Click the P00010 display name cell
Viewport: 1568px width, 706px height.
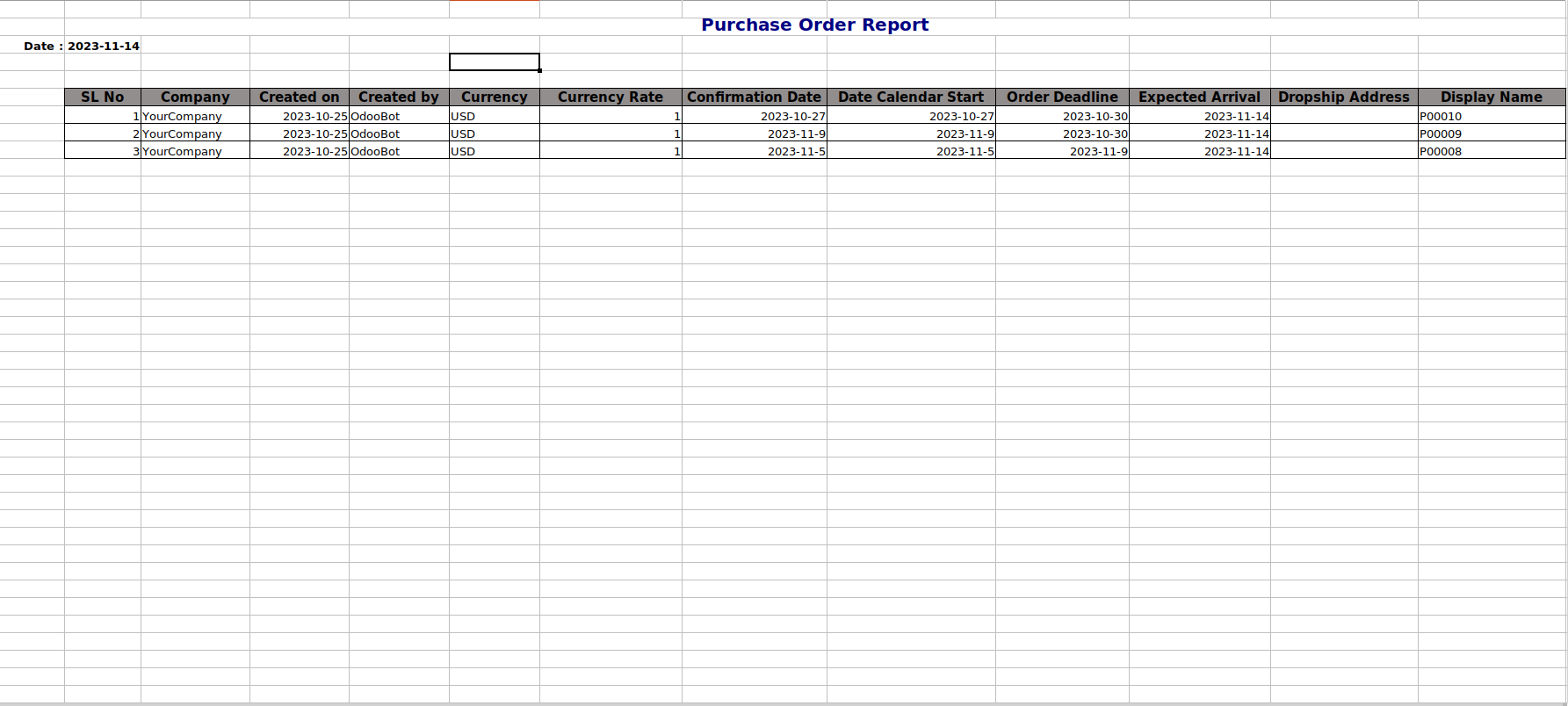point(1441,116)
